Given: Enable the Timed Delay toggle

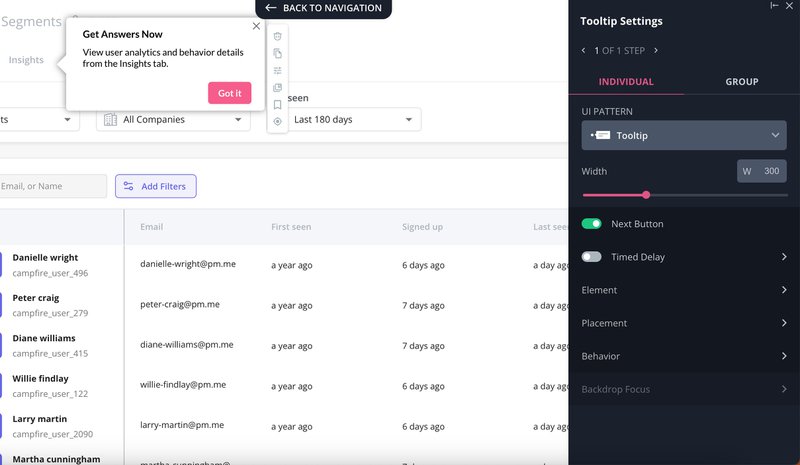Looking at the screenshot, I should (x=591, y=257).
